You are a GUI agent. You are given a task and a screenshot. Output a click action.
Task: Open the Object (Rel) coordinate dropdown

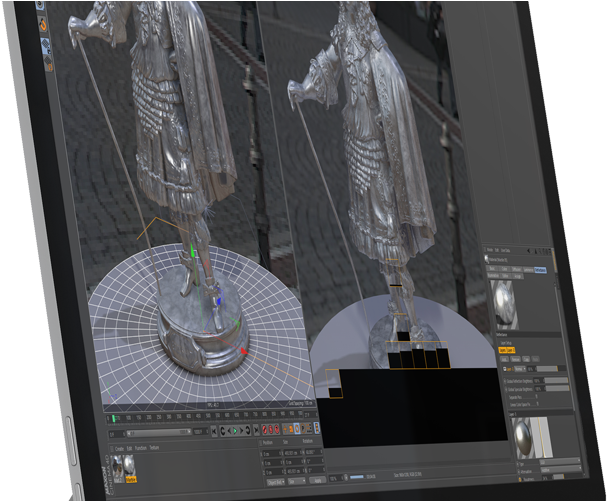(x=276, y=482)
